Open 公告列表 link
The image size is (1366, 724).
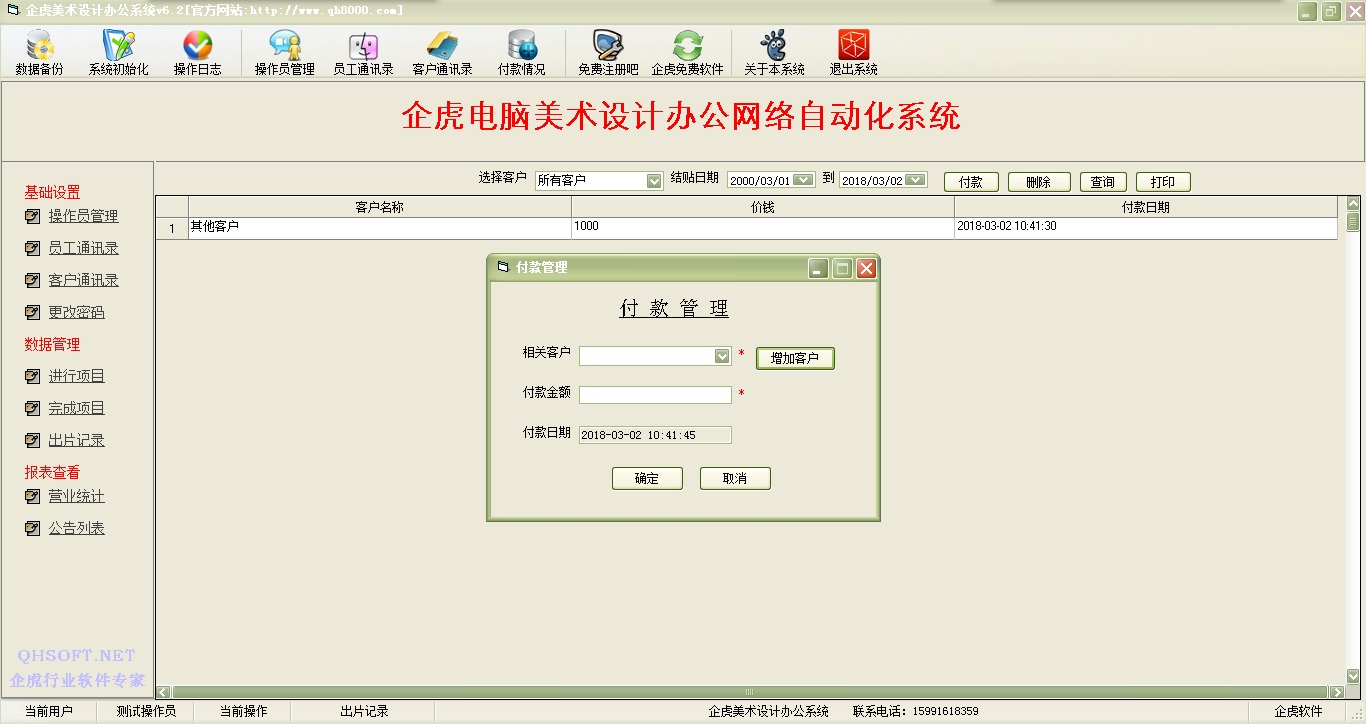click(76, 528)
